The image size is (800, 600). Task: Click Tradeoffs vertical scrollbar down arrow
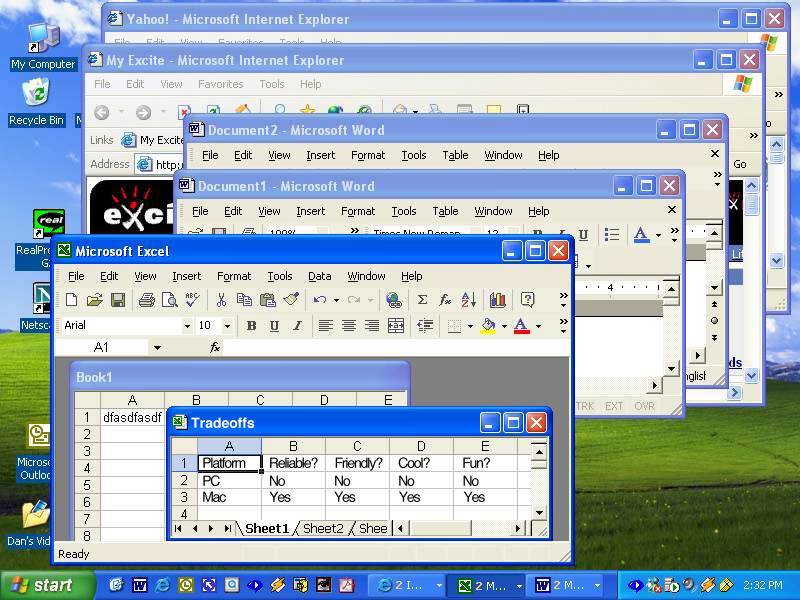[x=539, y=512]
